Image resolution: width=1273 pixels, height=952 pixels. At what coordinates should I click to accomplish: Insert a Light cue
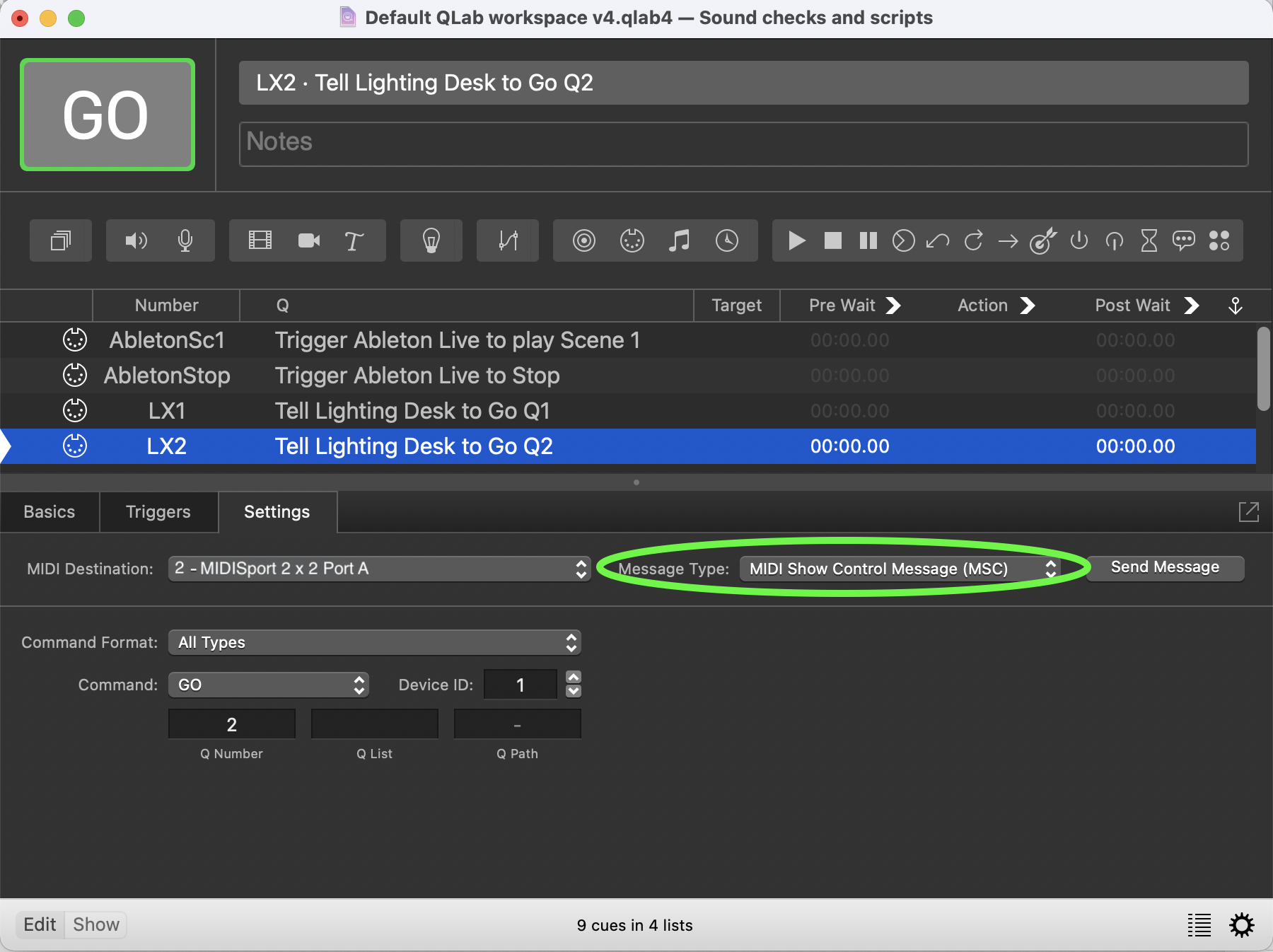pos(431,240)
